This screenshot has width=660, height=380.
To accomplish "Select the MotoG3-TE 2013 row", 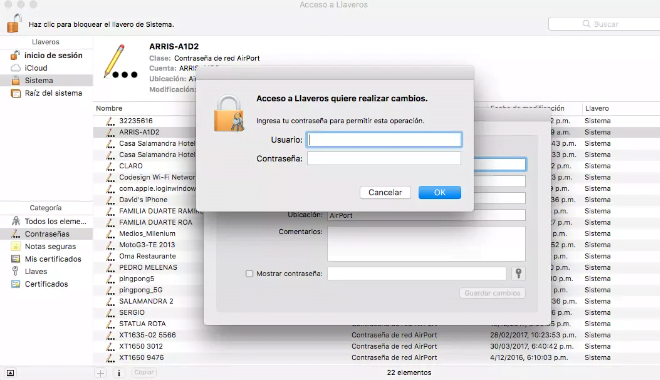I will click(x=377, y=244).
